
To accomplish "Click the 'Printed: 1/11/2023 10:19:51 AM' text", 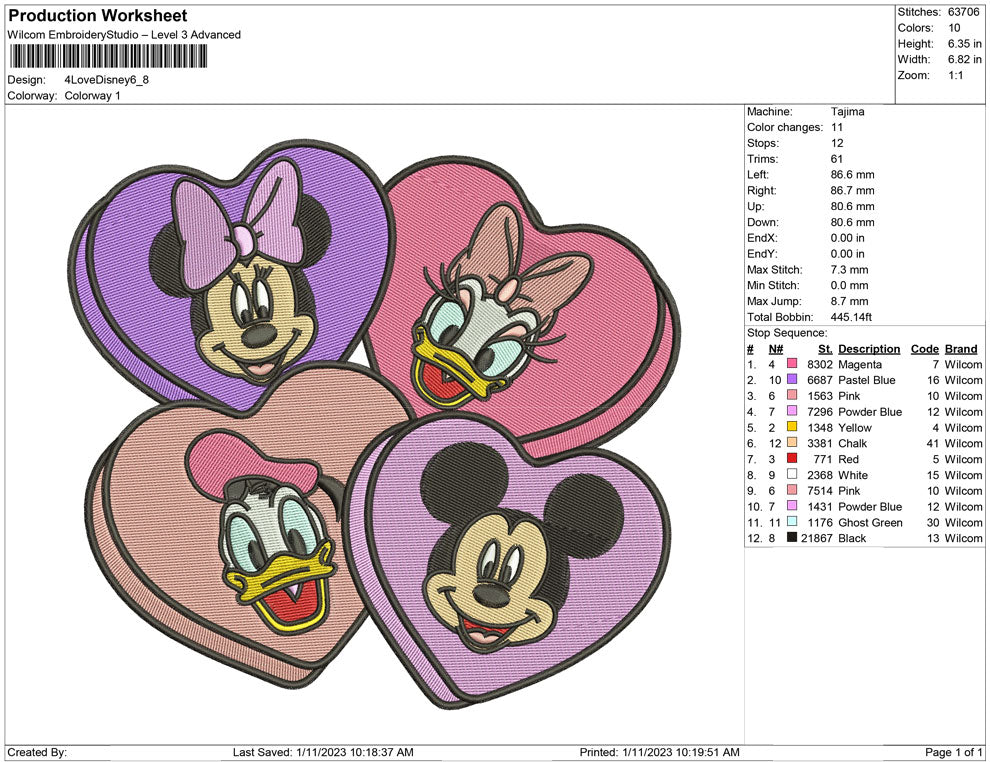I will pos(659,752).
